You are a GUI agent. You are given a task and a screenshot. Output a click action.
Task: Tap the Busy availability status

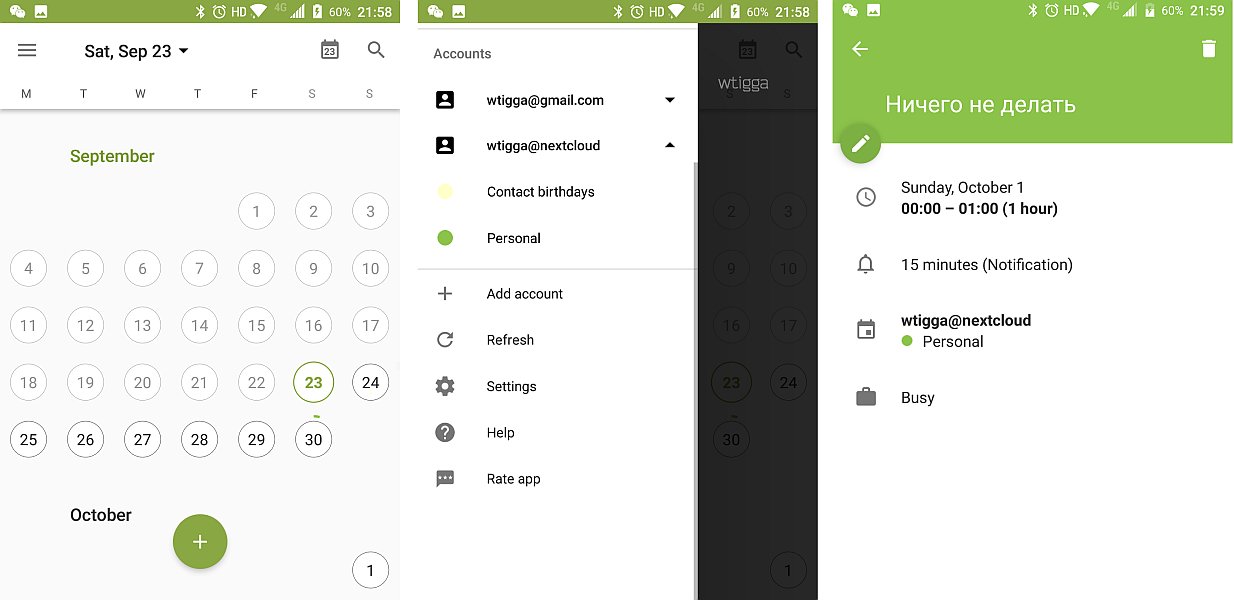(x=917, y=397)
